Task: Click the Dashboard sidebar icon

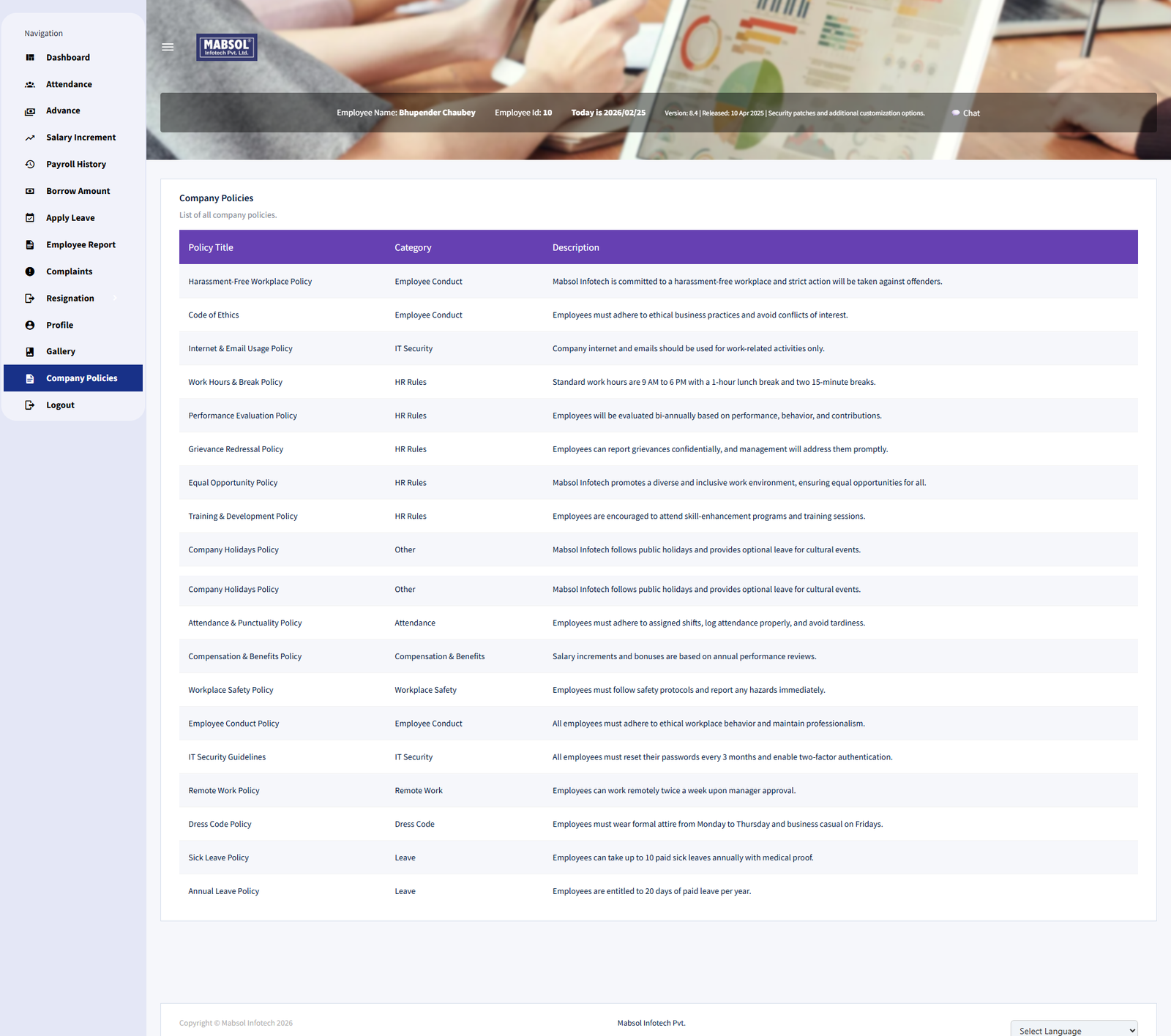Action: click(30, 58)
